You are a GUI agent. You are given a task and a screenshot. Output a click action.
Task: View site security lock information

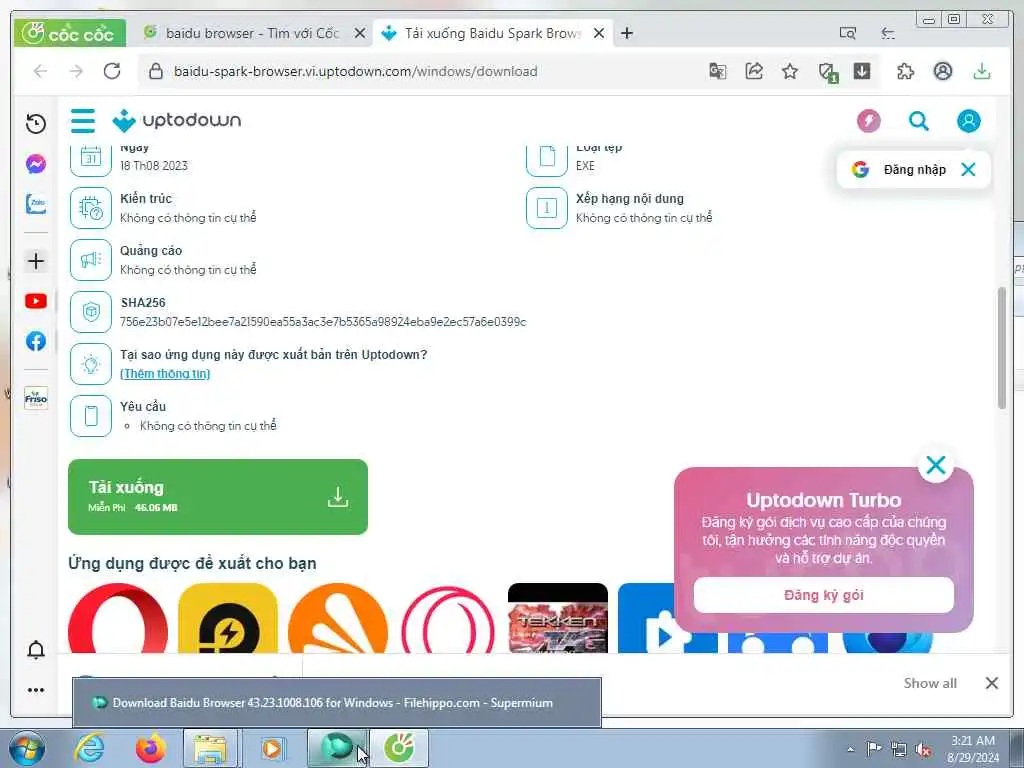coord(155,71)
